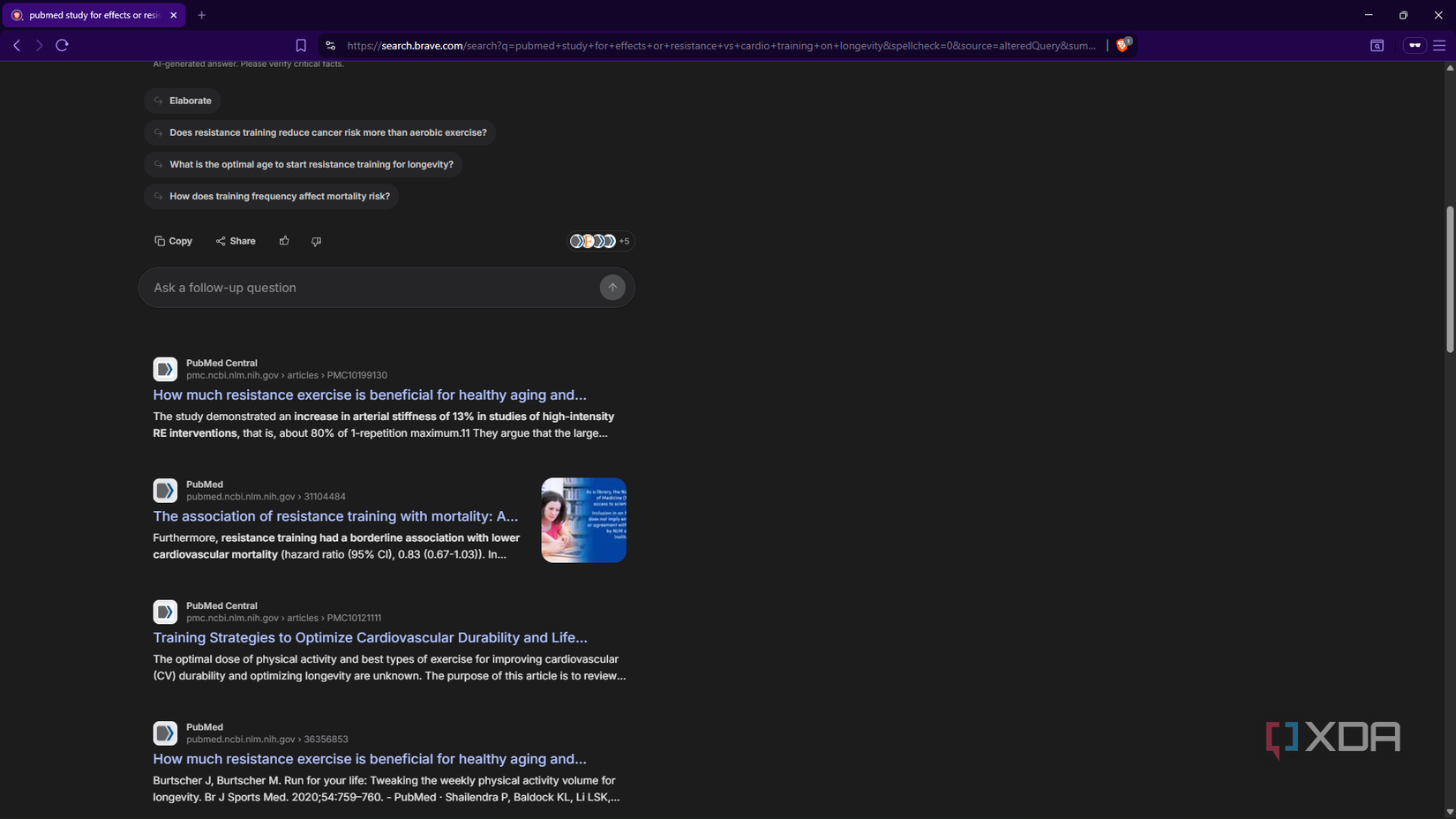Ask about optimal age to start resistance training
The image size is (1456, 819).
click(303, 164)
